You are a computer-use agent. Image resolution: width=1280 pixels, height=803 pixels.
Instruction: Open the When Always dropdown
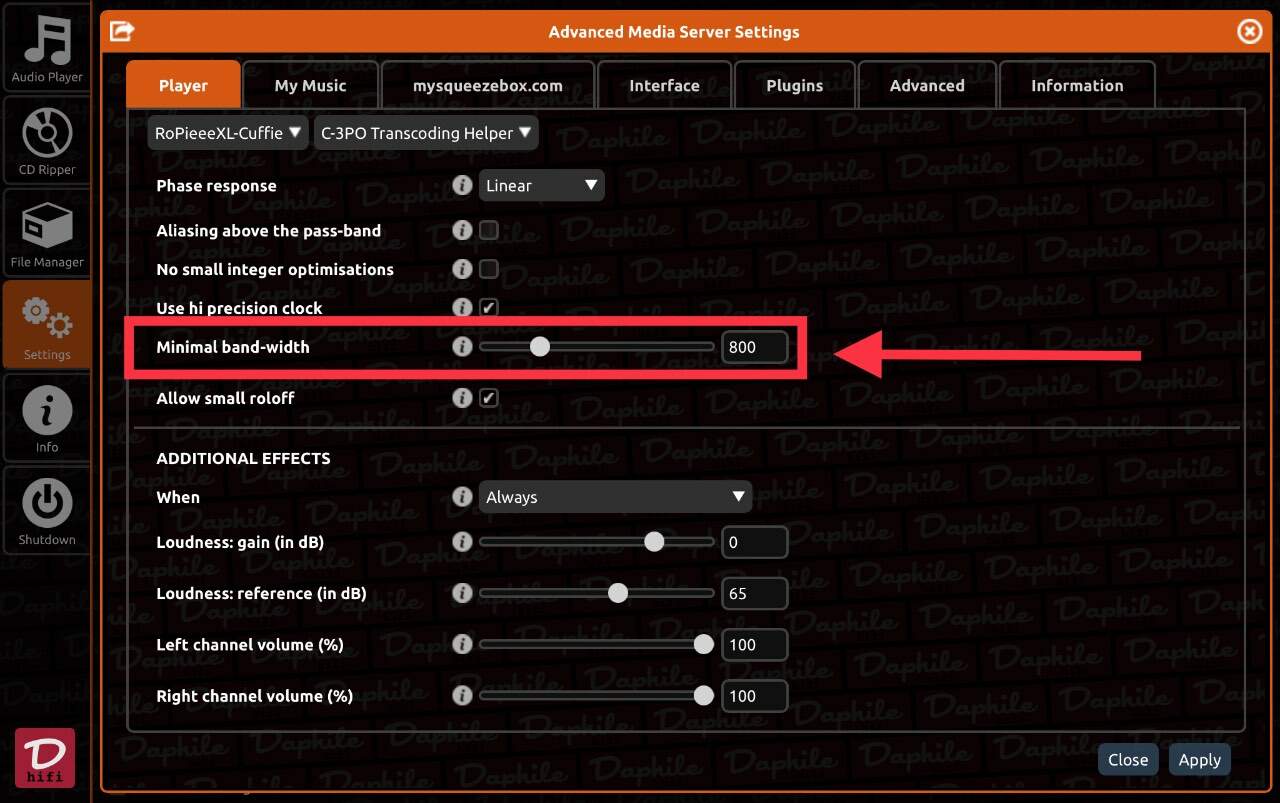click(615, 497)
